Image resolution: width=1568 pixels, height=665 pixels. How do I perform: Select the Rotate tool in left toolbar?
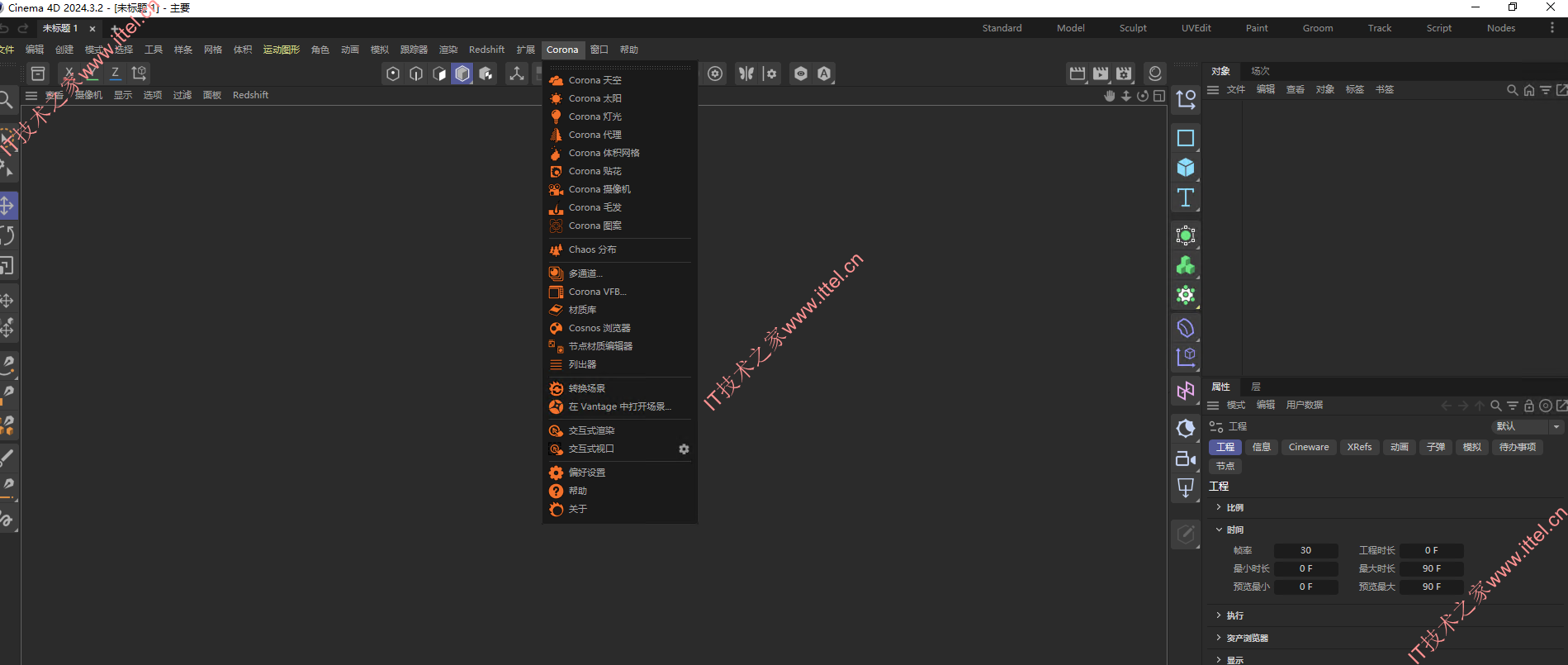pyautogui.click(x=7, y=235)
